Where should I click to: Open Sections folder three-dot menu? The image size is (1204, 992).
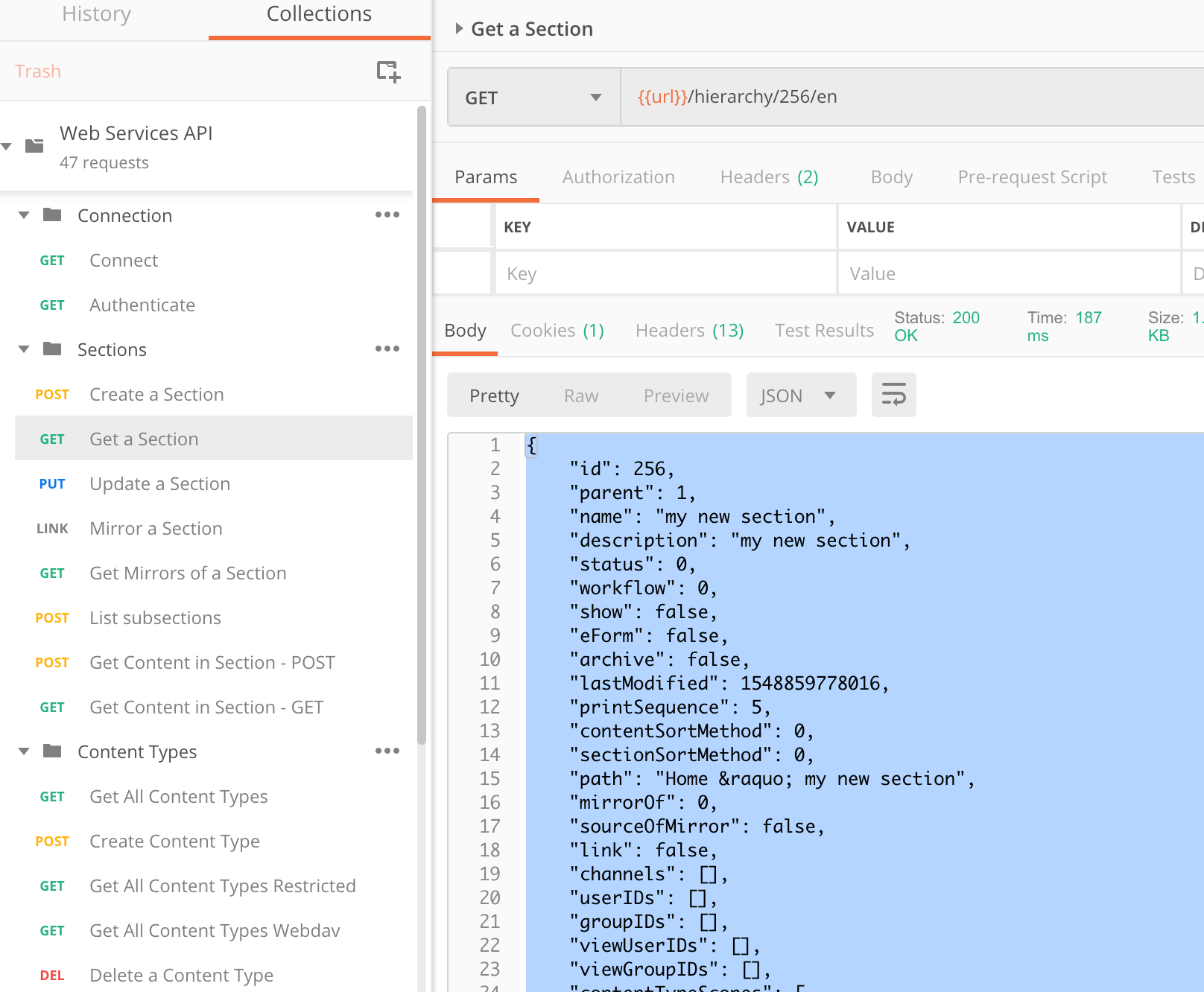(387, 349)
